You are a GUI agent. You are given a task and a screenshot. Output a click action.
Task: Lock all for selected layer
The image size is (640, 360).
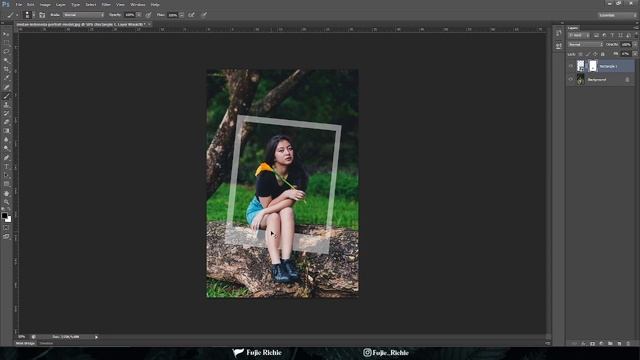pos(602,54)
